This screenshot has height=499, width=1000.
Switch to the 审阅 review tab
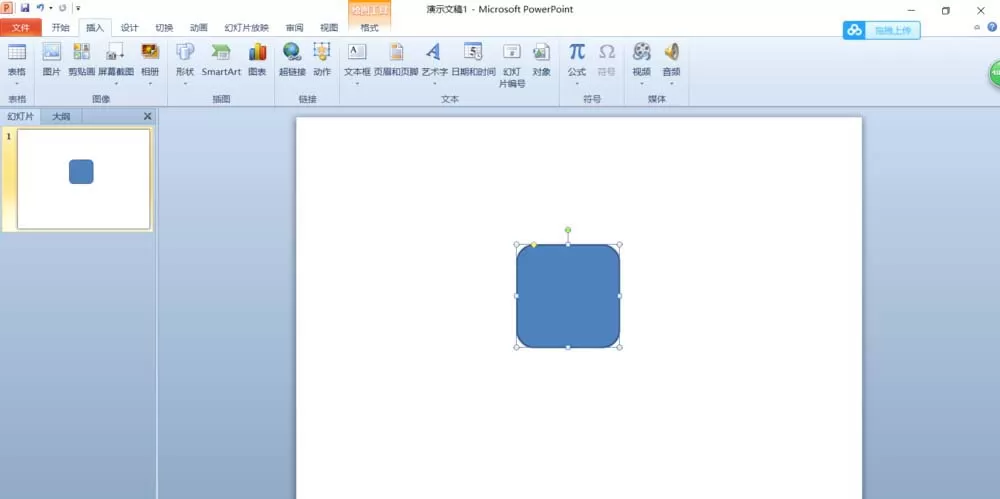(294, 27)
